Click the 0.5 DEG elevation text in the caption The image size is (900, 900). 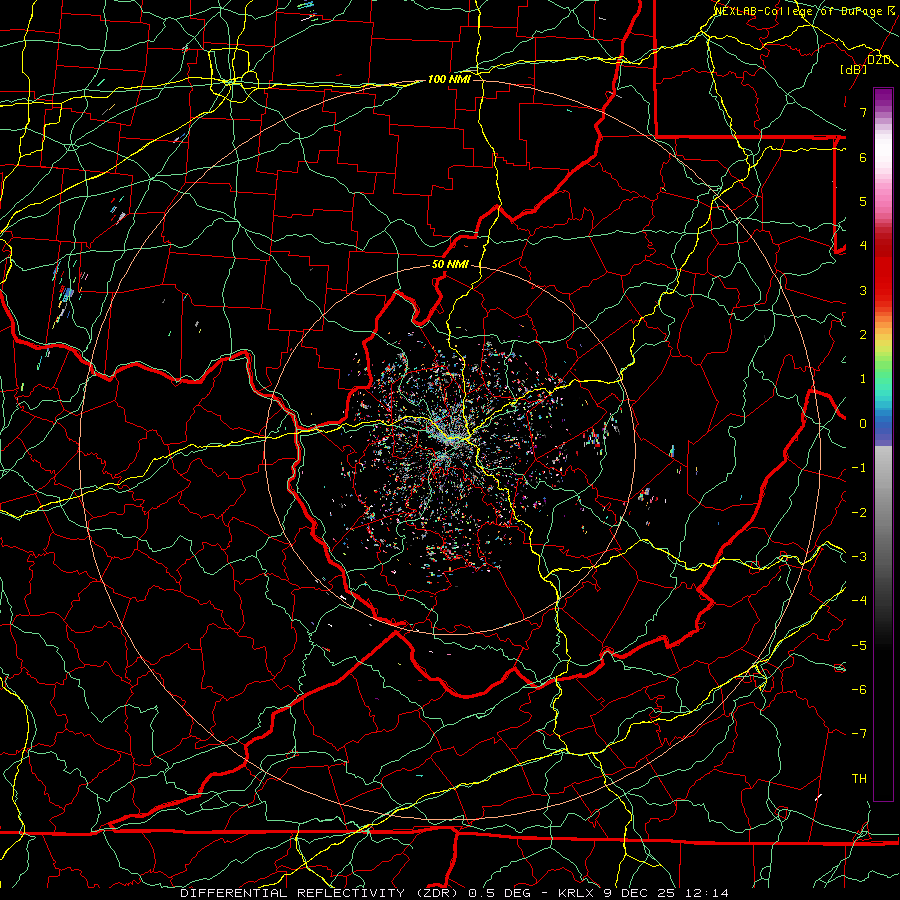(x=499, y=893)
